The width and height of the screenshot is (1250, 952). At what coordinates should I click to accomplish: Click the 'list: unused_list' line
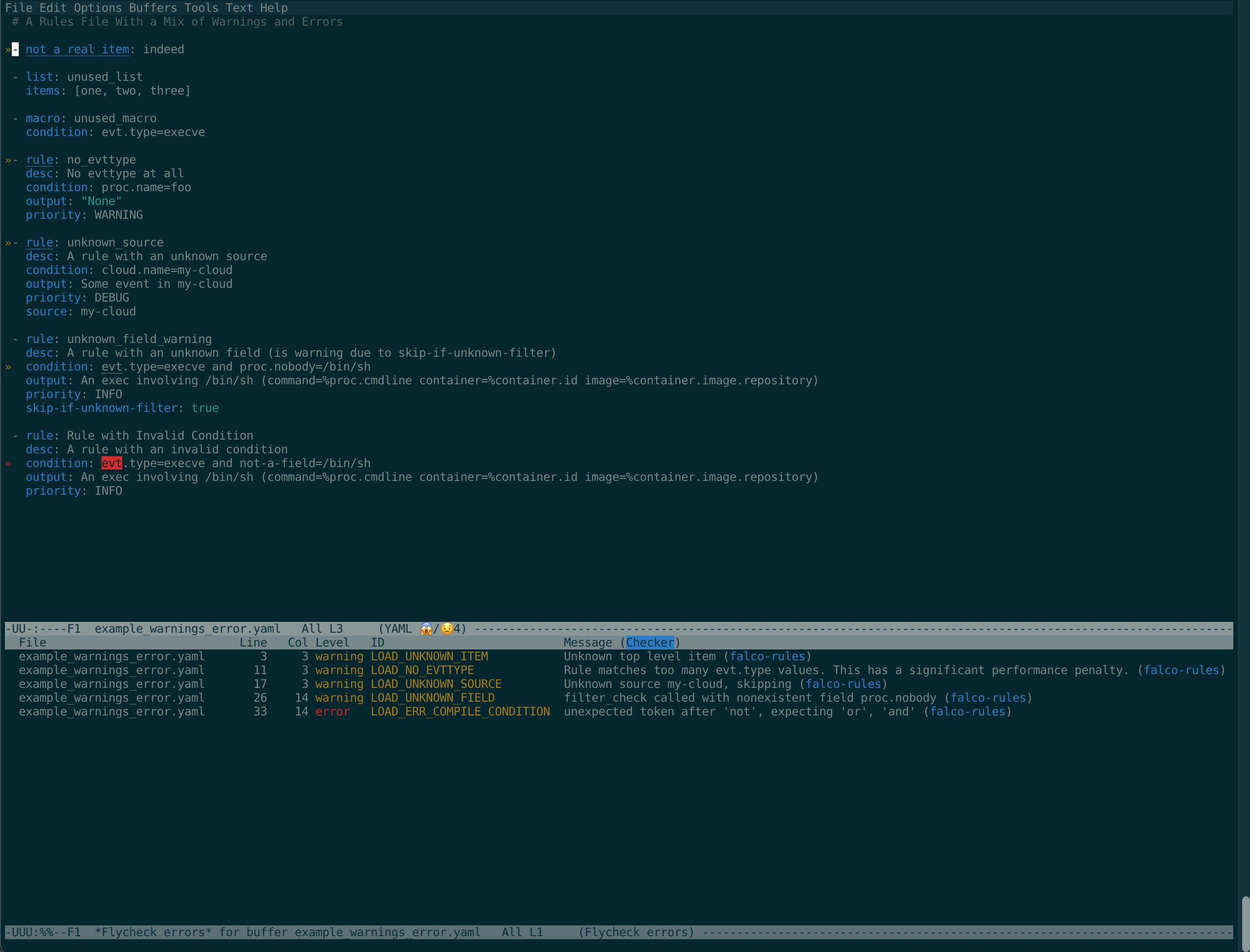(77, 77)
